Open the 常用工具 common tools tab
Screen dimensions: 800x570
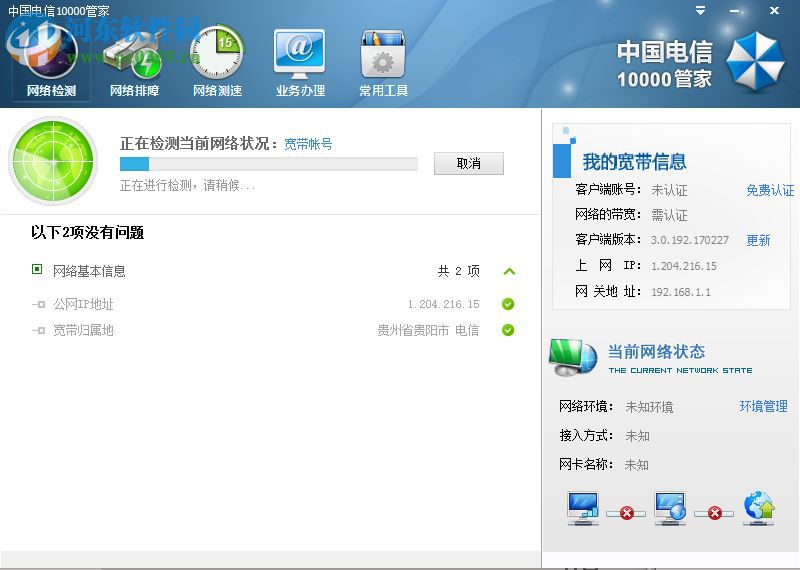383,63
